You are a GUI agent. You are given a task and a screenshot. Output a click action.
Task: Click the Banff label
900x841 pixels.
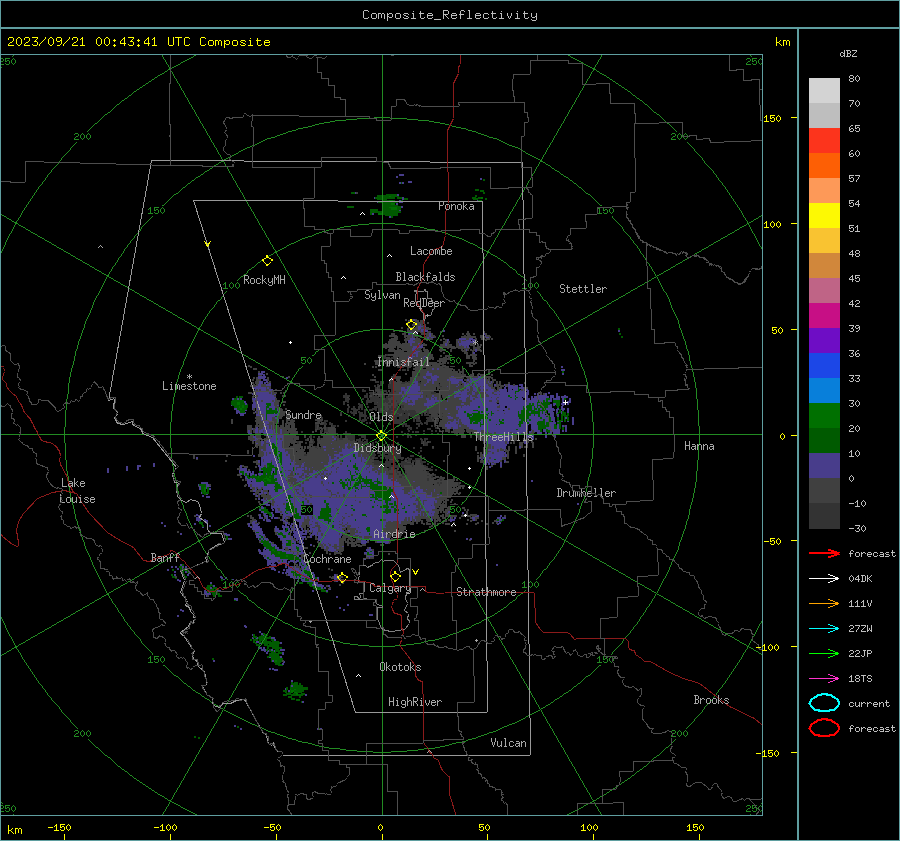tap(165, 558)
